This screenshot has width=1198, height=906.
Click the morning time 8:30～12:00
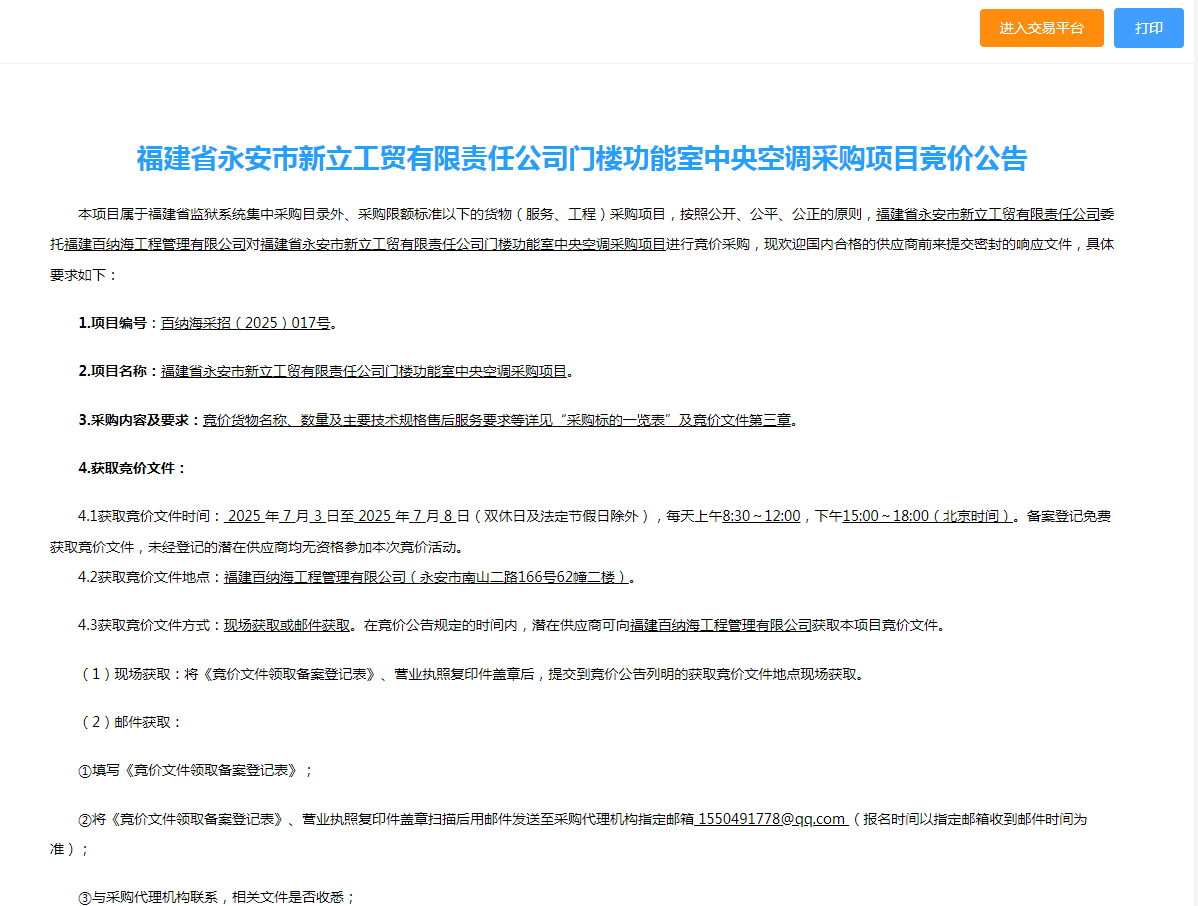[761, 516]
